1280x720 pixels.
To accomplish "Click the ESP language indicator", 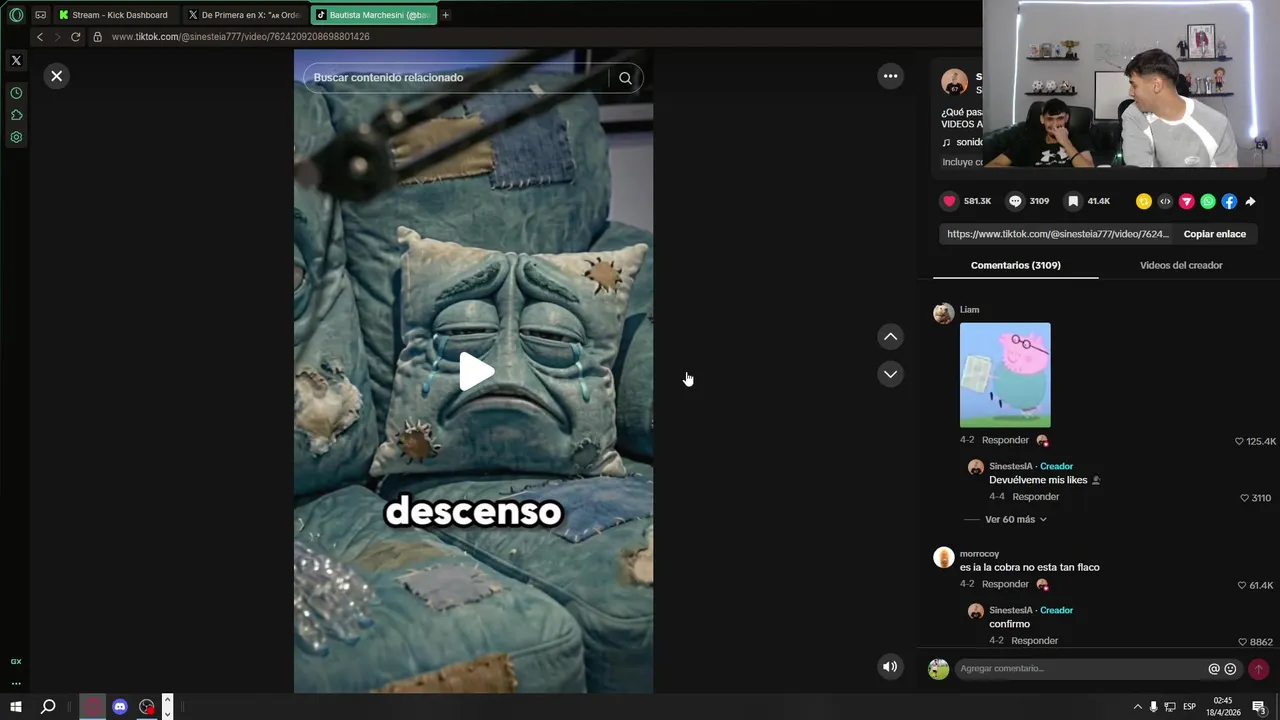I will pos(1189,707).
